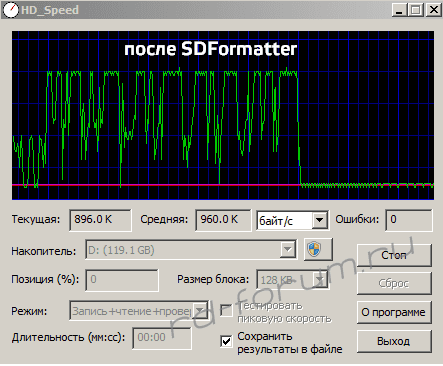Click the HD_Speed gauge icon in title bar
The width and height of the screenshot is (443, 366).
[x=10, y=10]
